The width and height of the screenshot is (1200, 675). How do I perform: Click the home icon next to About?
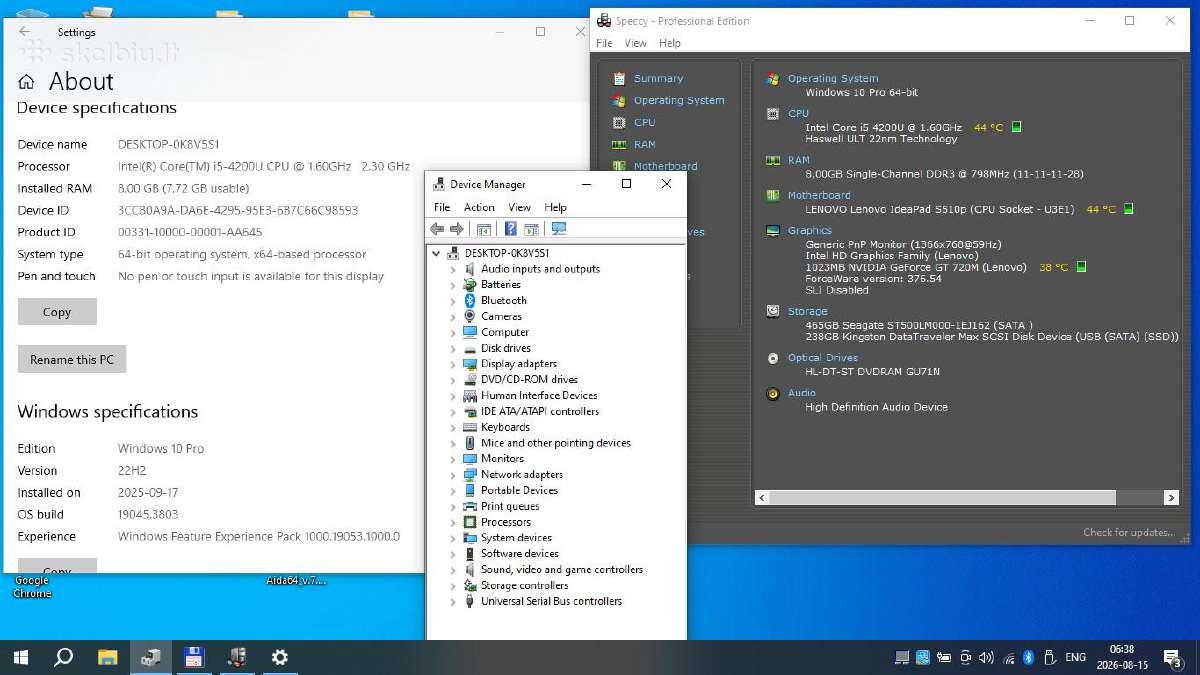click(x=26, y=82)
